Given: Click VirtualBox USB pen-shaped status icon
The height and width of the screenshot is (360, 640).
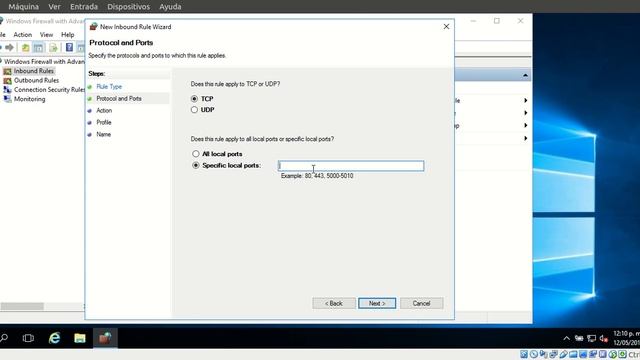Looking at the screenshot, I should (564, 354).
